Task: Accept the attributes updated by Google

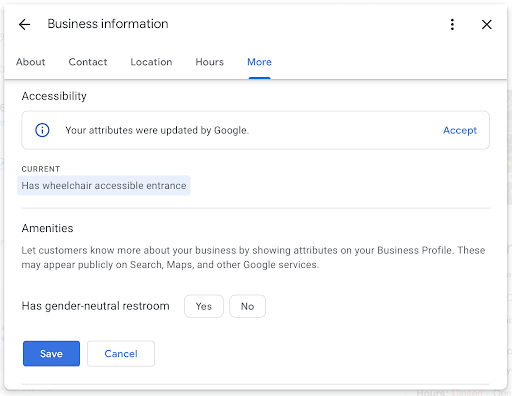Action: pyautogui.click(x=460, y=130)
